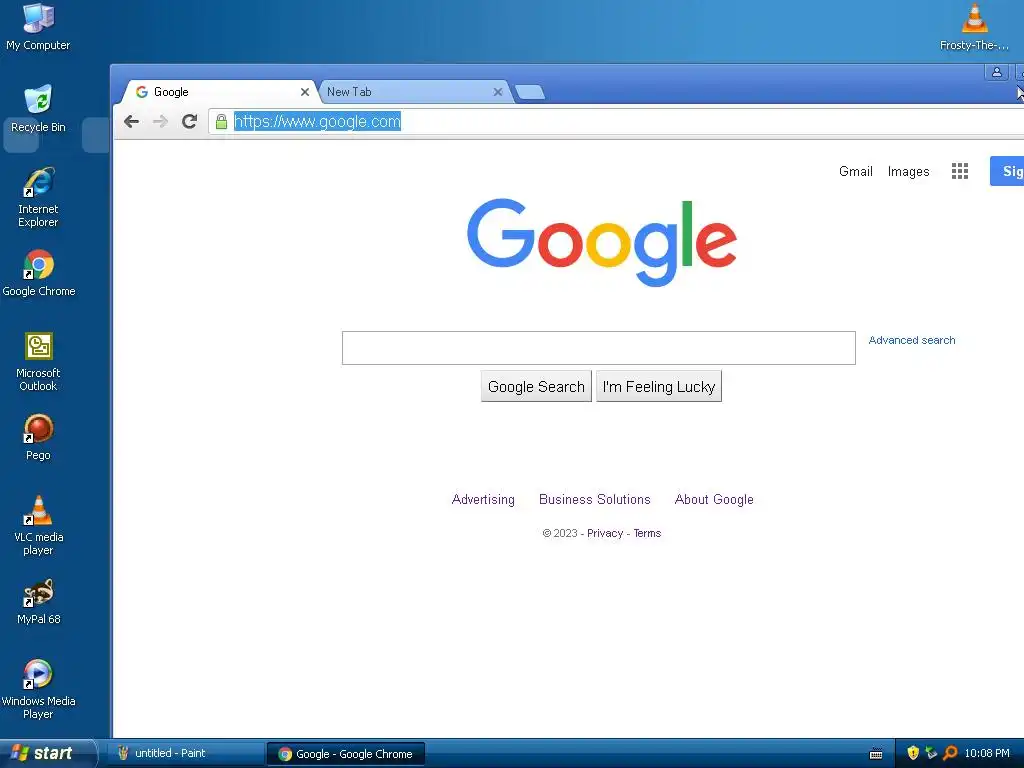Click the Google search input box
The width and height of the screenshot is (1024, 768).
pos(599,348)
